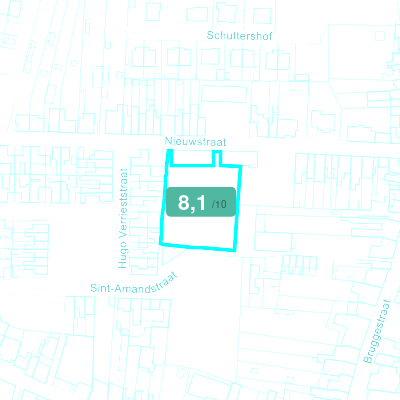Image resolution: width=400 pixels, height=400 pixels.
Task: Click the large 8,1 number
Action: [x=192, y=202]
